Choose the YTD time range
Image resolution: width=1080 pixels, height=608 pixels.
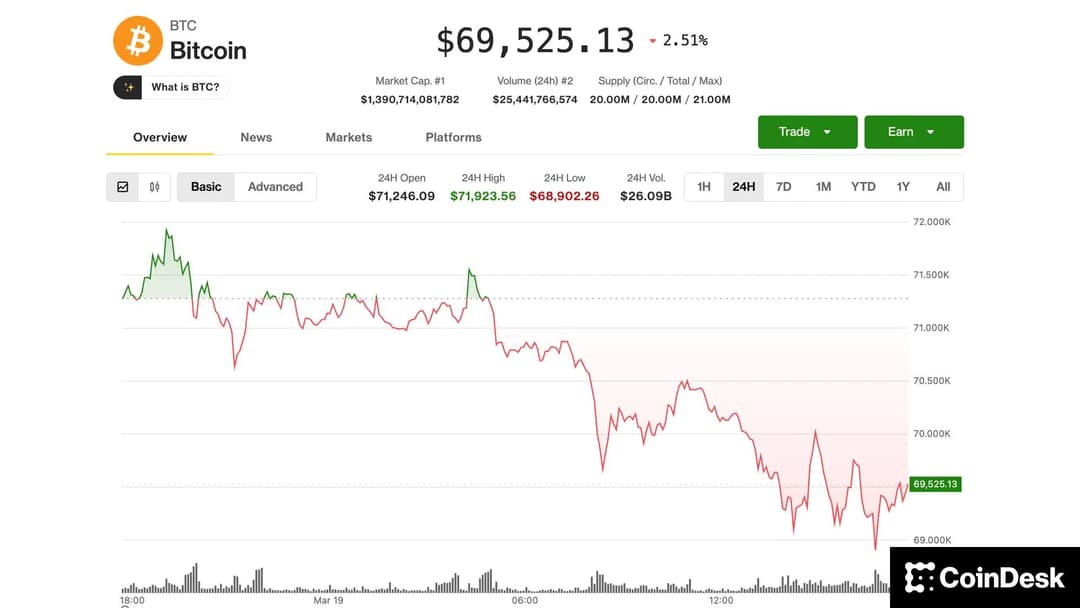863,187
